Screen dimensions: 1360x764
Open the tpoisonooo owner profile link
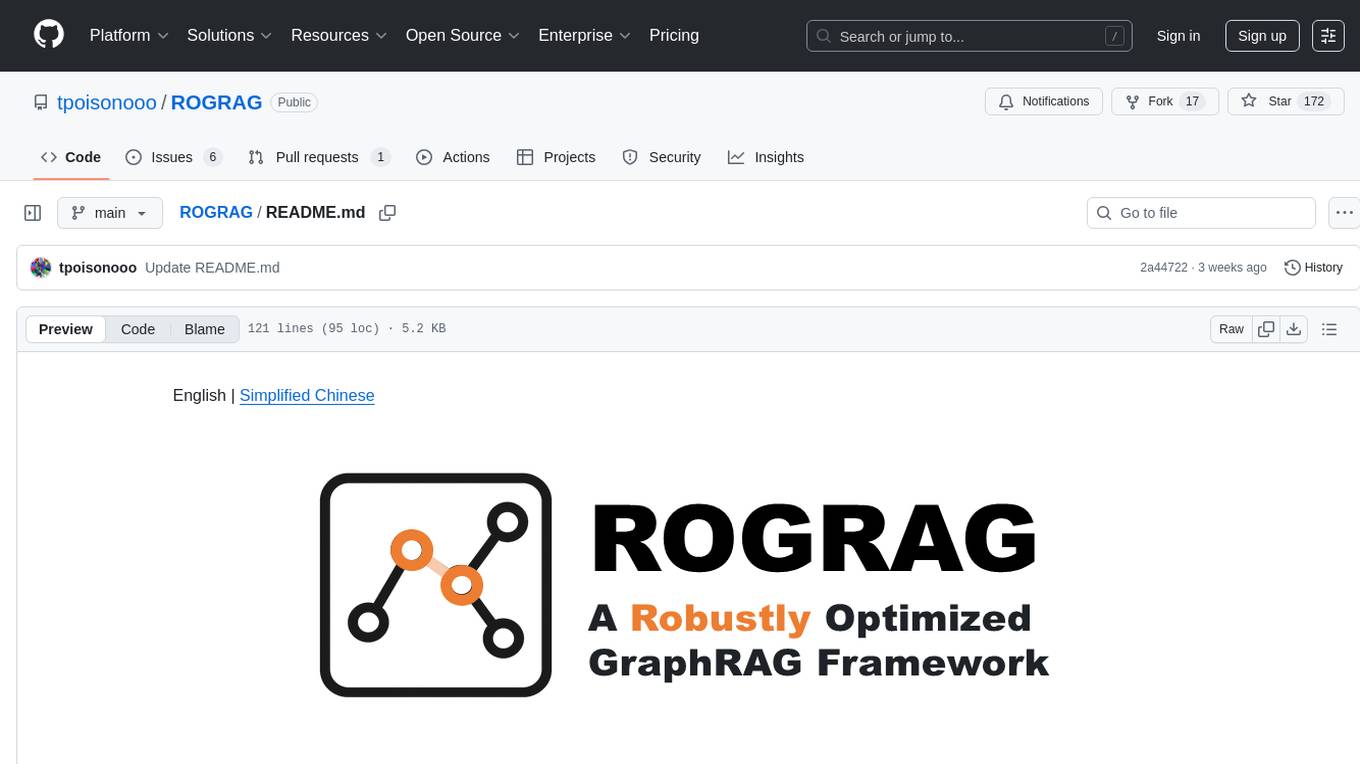107,102
